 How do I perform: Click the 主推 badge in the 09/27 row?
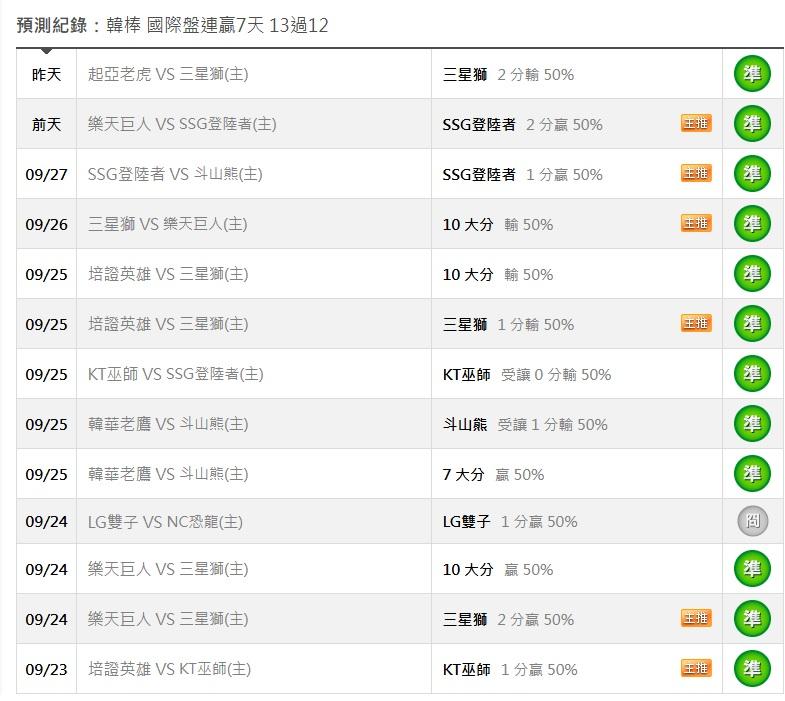point(696,173)
